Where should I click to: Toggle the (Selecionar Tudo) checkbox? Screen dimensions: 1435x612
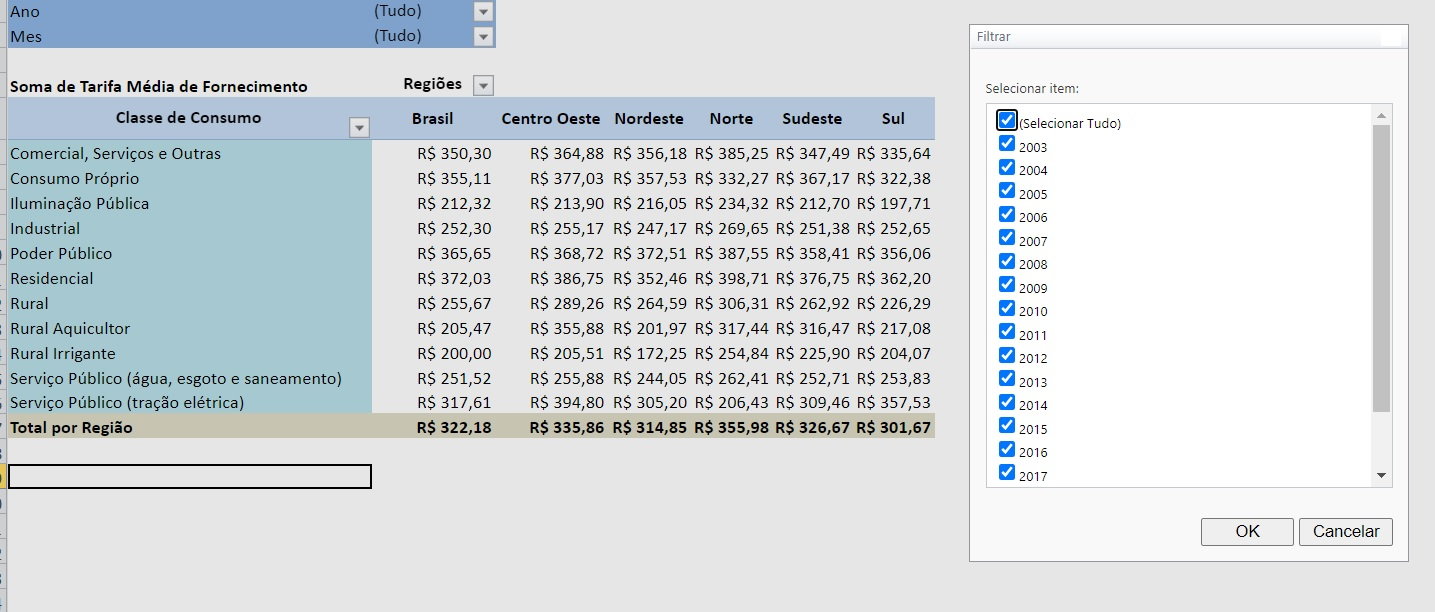tap(1007, 121)
